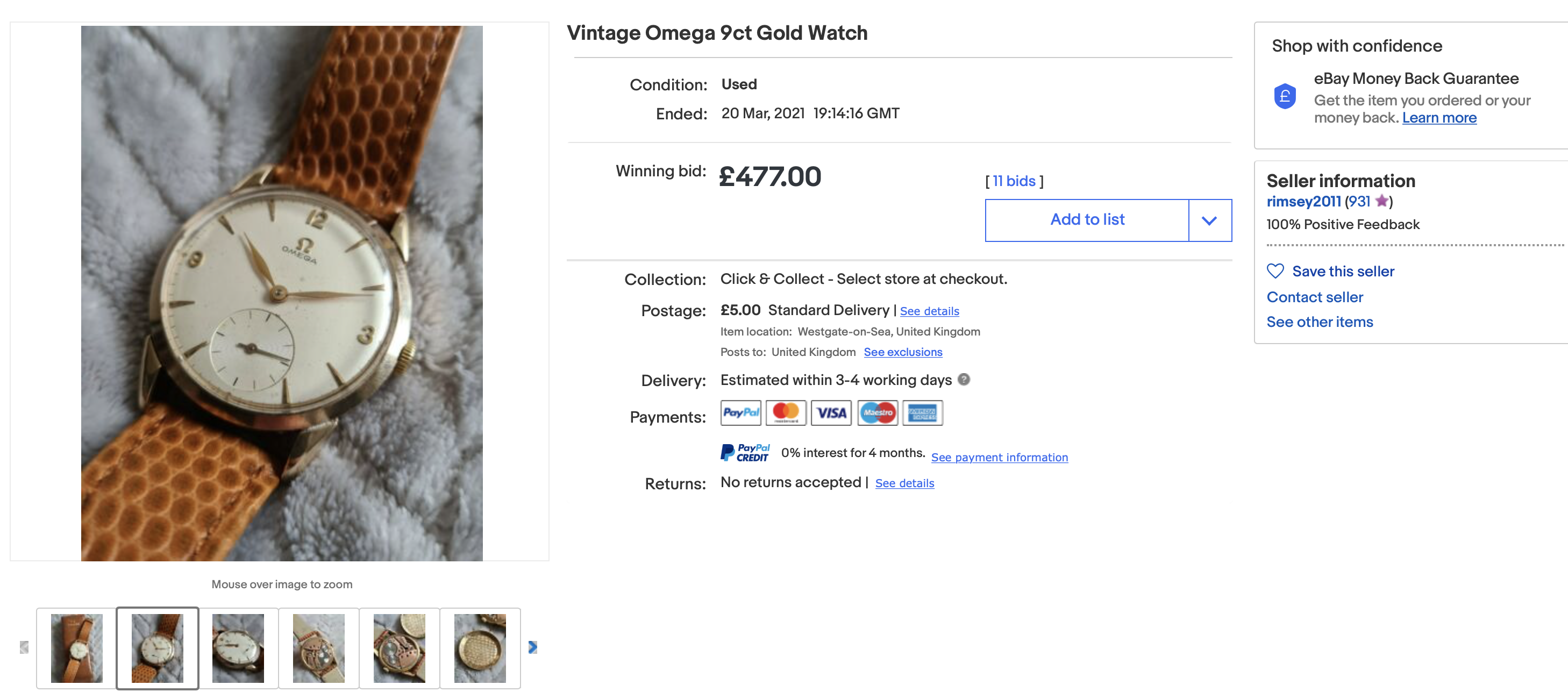Click the VISA payment icon
Image resolution: width=1568 pixels, height=699 pixels.
point(831,413)
